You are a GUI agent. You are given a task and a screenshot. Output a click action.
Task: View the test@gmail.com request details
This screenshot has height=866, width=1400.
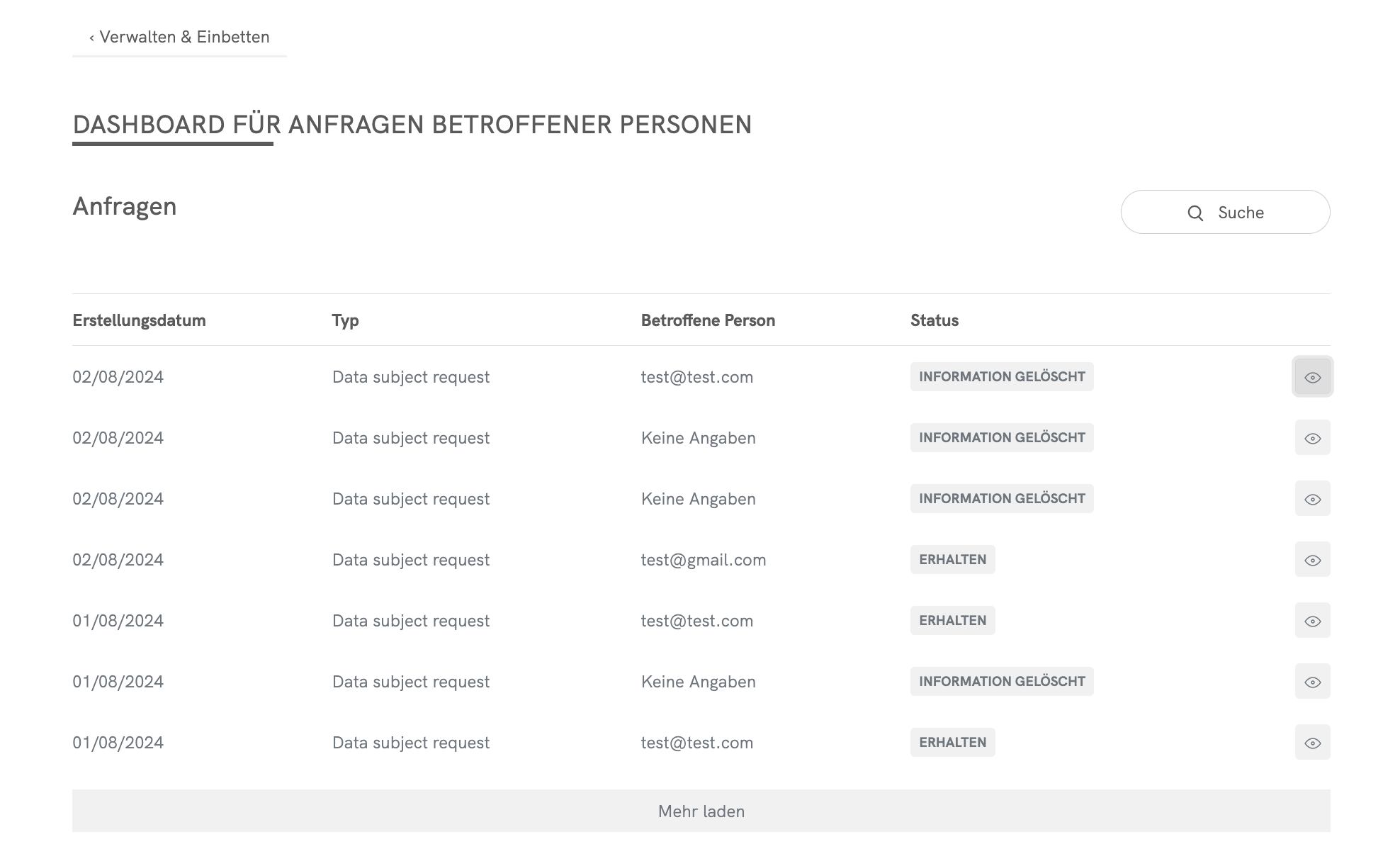click(1312, 560)
